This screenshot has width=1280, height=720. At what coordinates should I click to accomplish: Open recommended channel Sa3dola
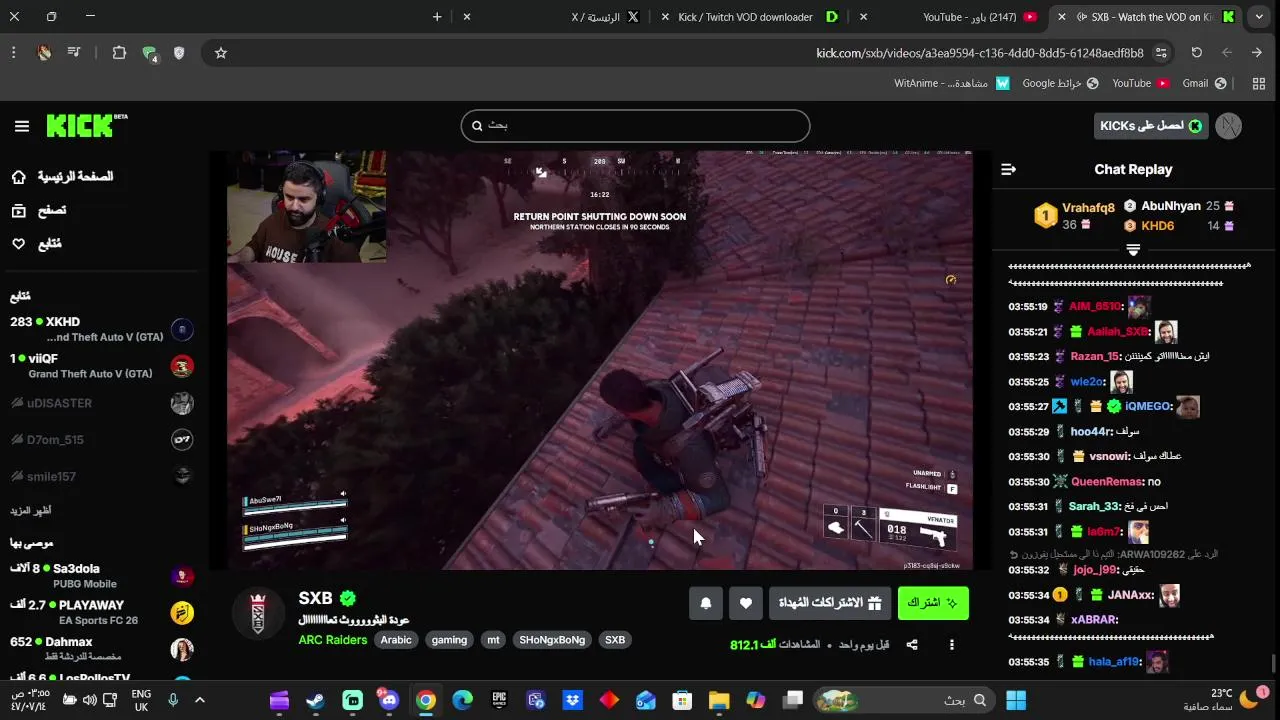100,576
